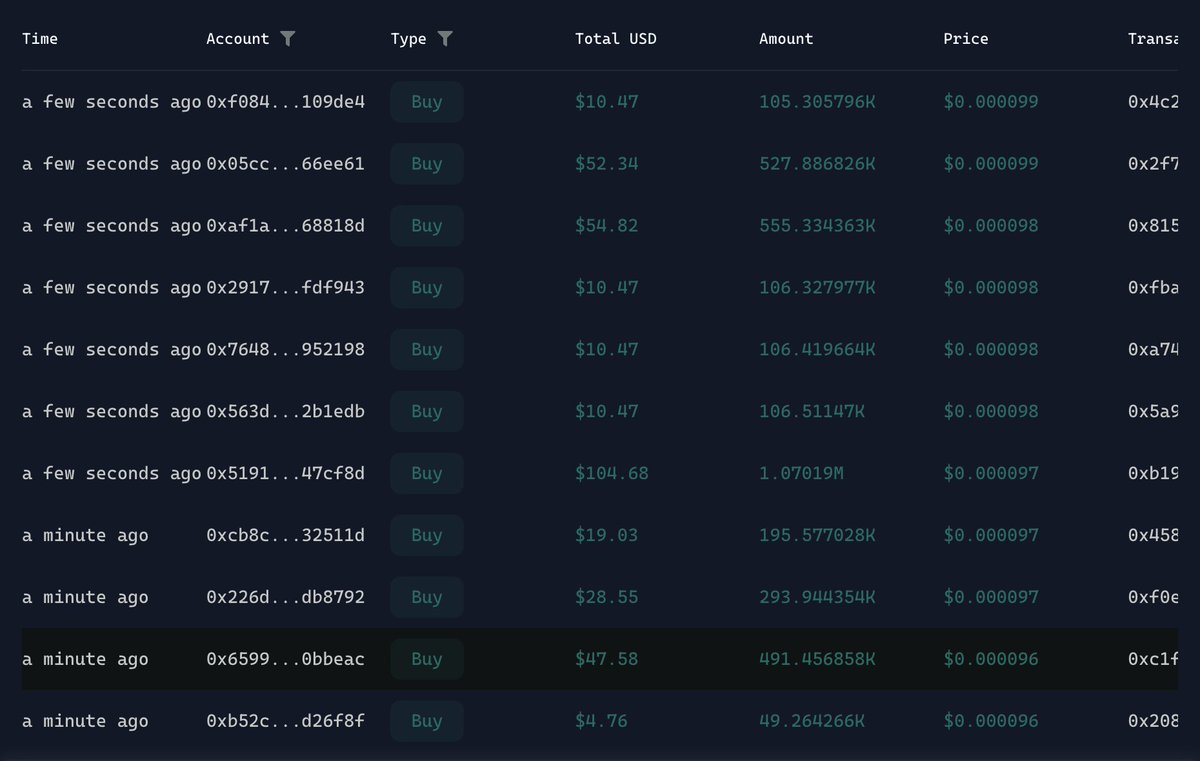Select the 106.327977K amount cell
1200x761 pixels.
pos(818,288)
